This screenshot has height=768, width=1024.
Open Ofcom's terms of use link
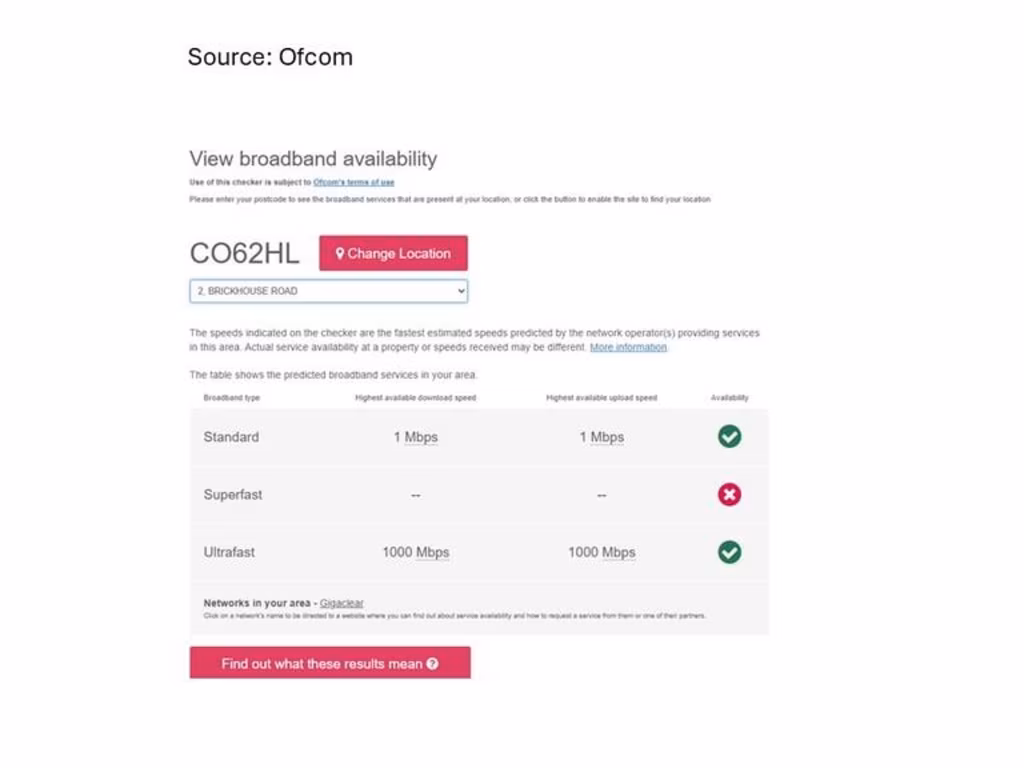point(353,182)
